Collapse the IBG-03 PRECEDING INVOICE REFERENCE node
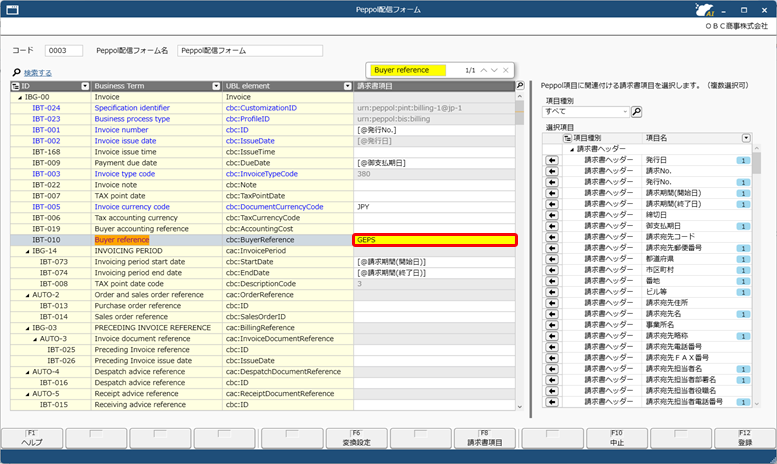The image size is (777, 464). coord(28,328)
